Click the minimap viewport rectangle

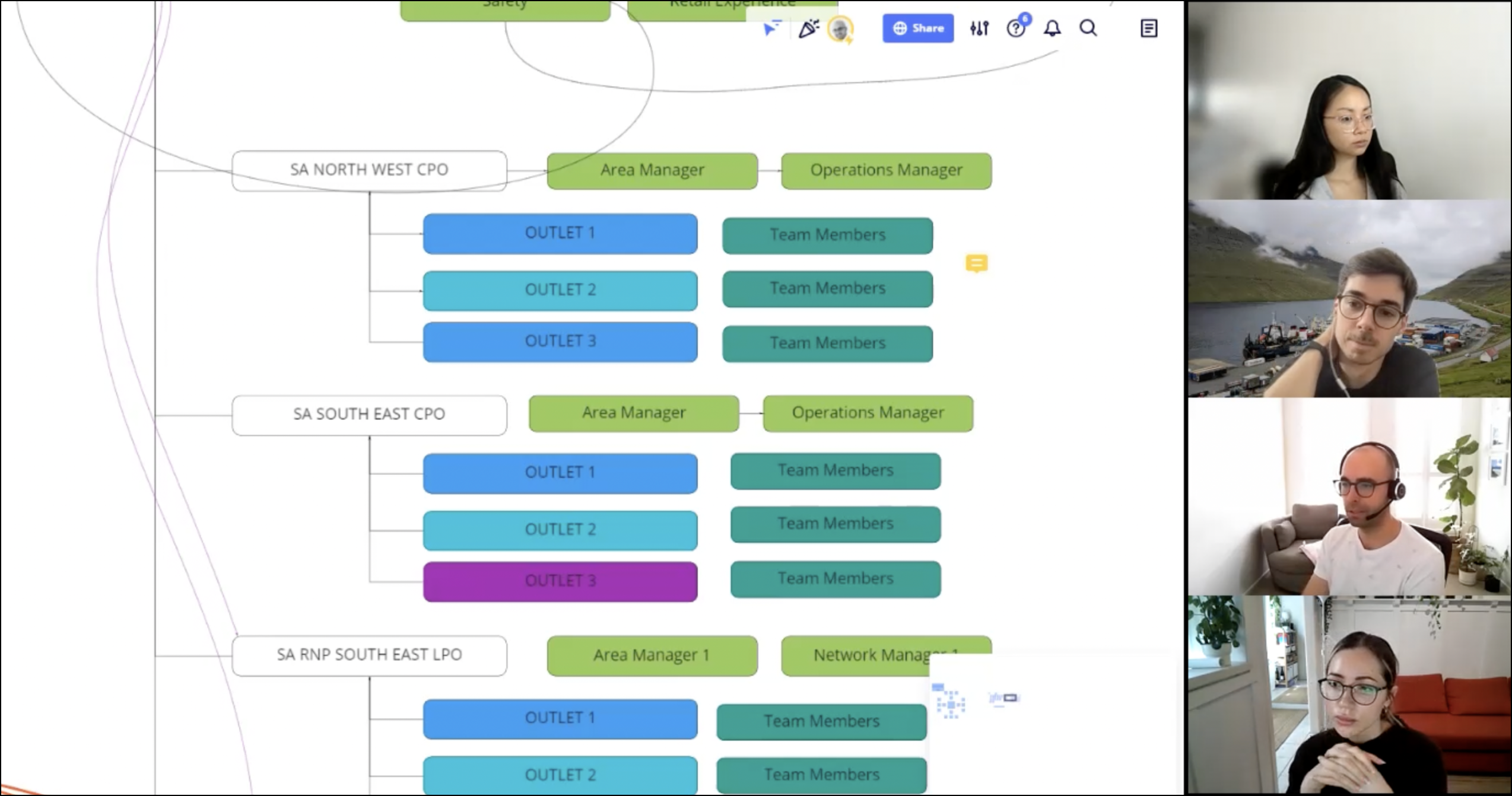[x=1010, y=698]
